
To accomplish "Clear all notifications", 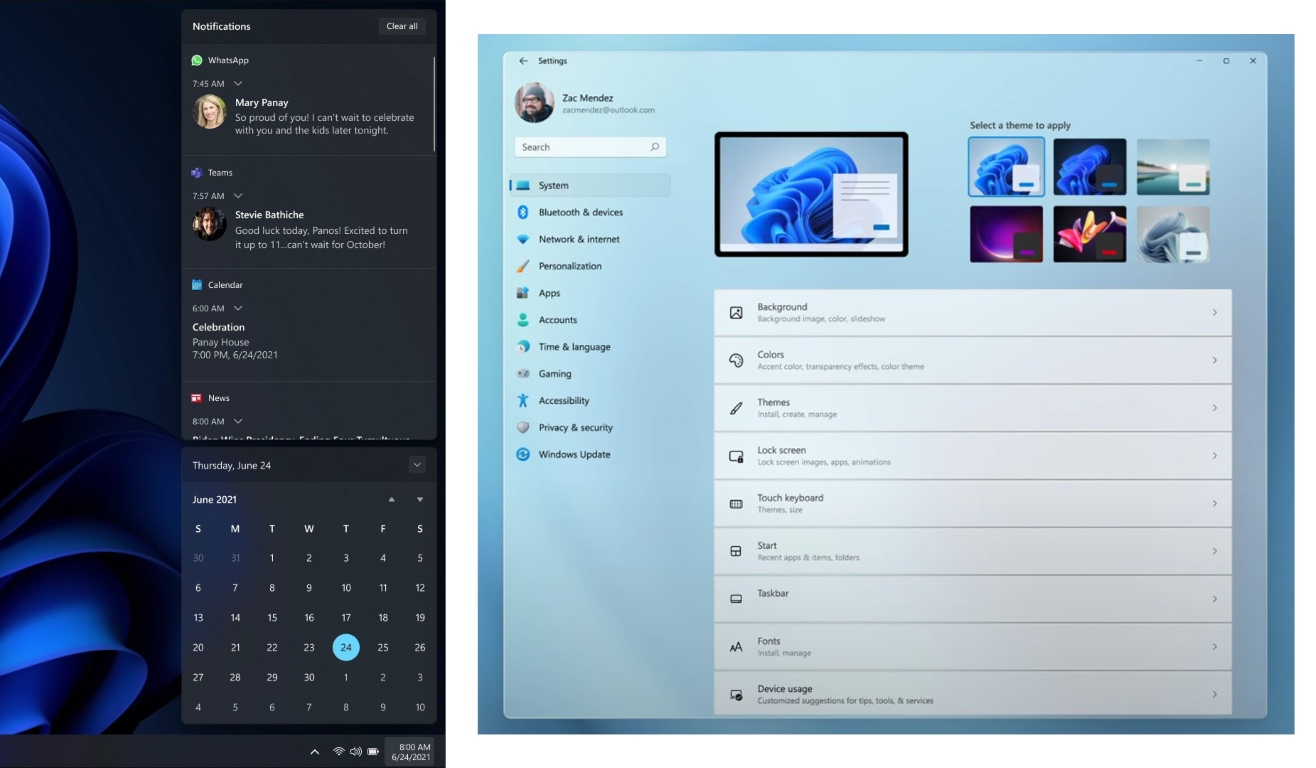I will click(x=402, y=26).
